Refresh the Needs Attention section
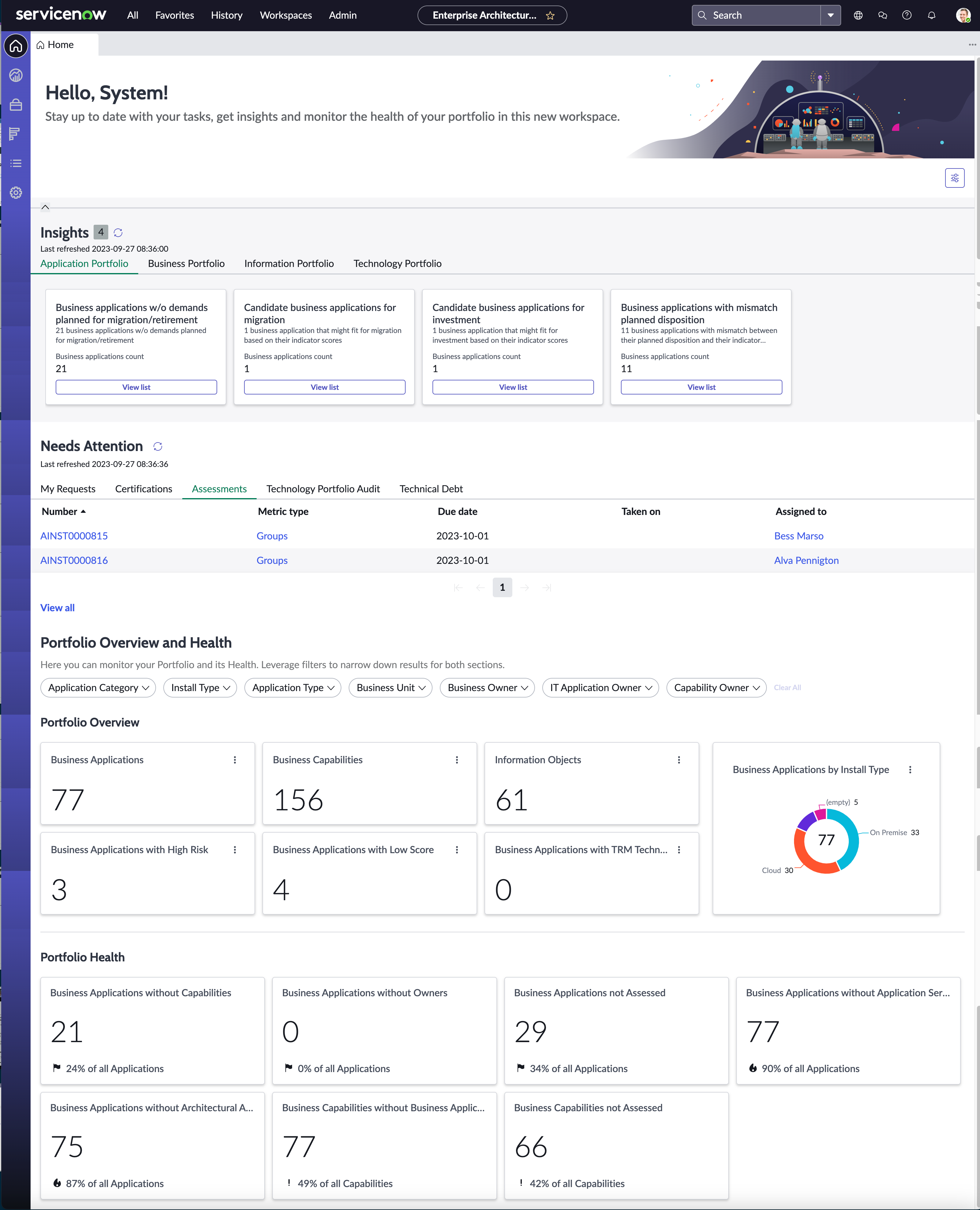The height and width of the screenshot is (1210, 980). click(x=158, y=446)
